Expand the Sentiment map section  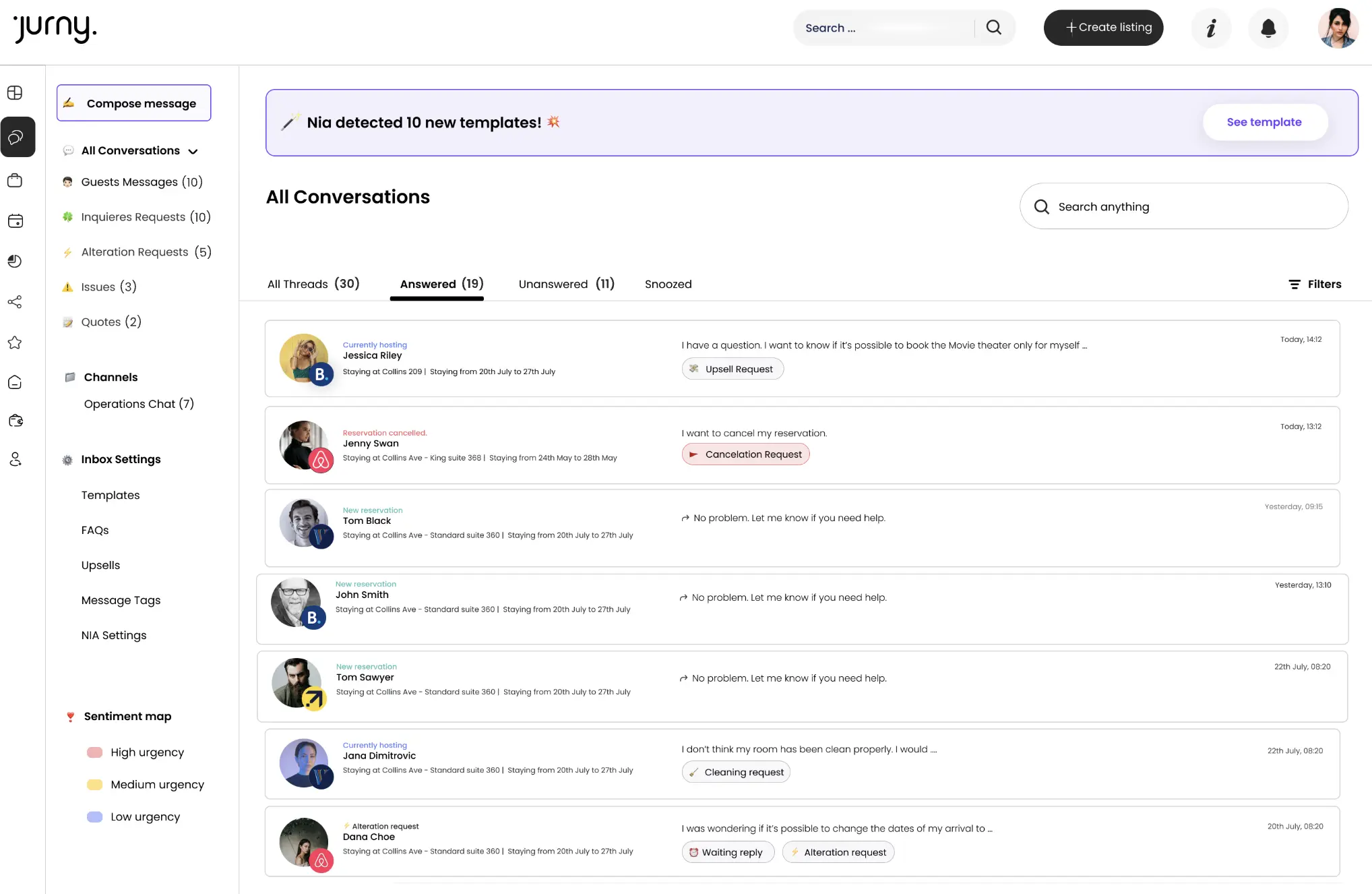tap(127, 716)
